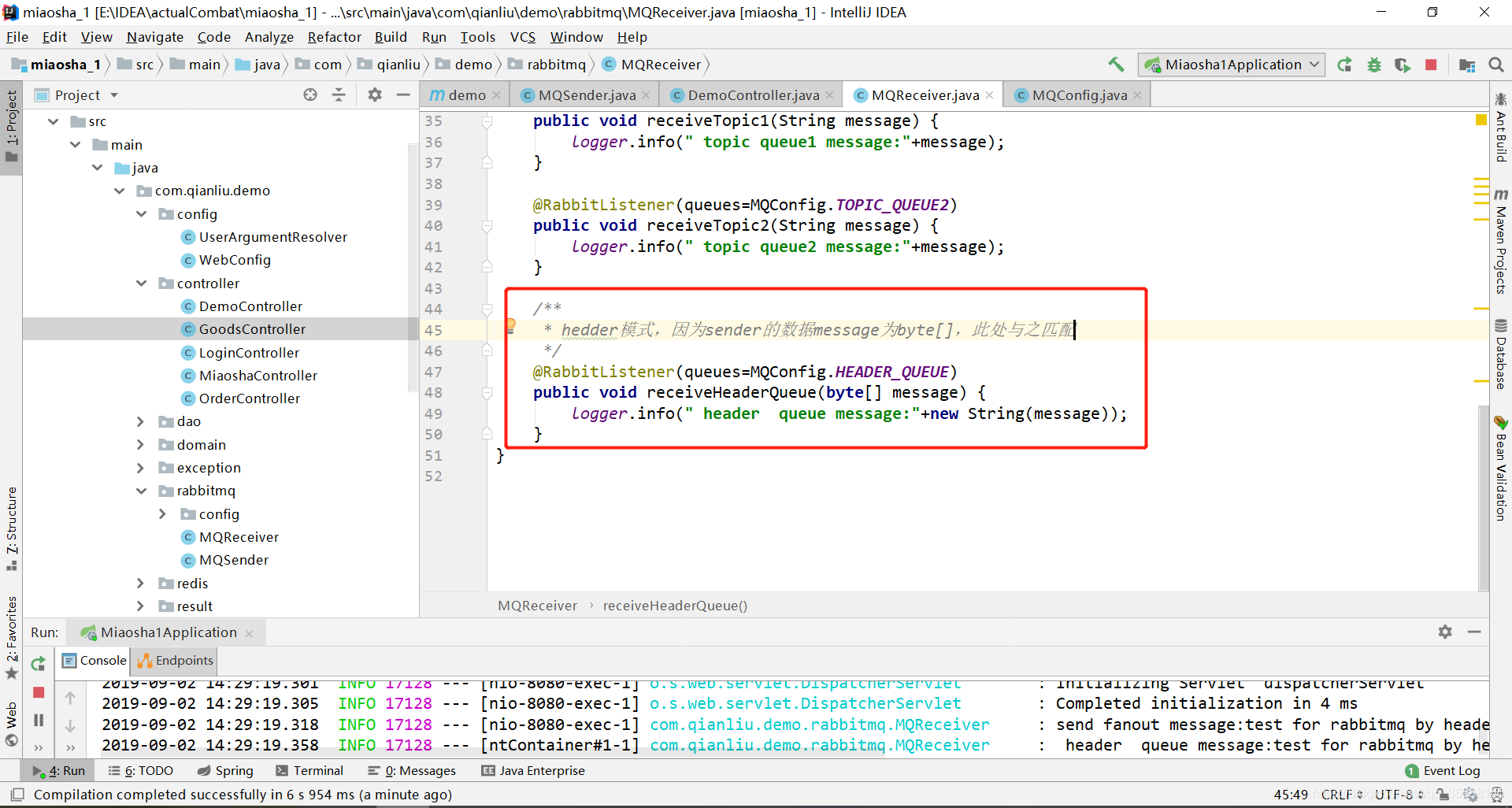Expand the config folder under rabbitmq
The height and width of the screenshot is (808, 1512).
click(162, 514)
